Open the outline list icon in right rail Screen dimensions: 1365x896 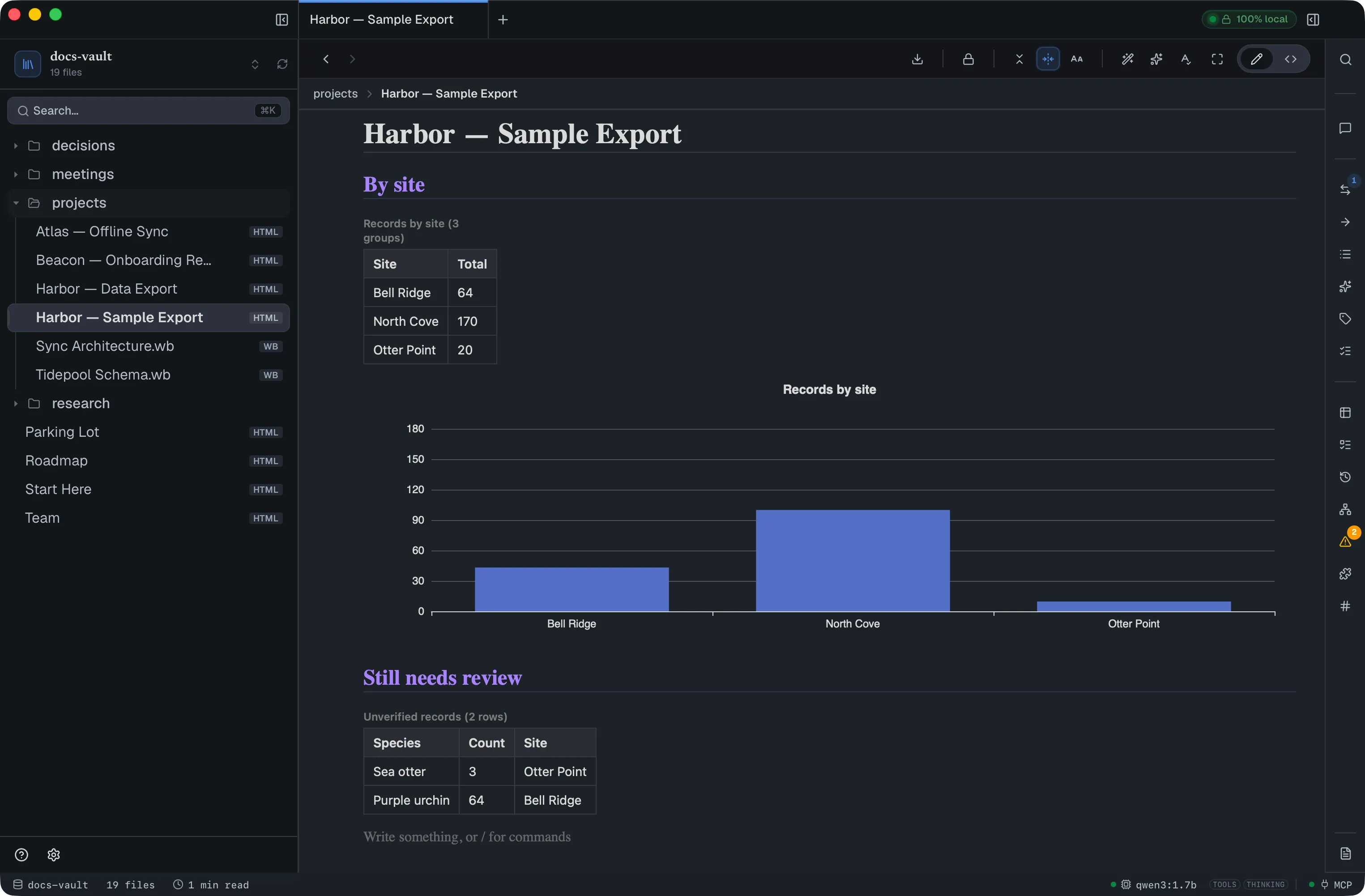(1345, 254)
